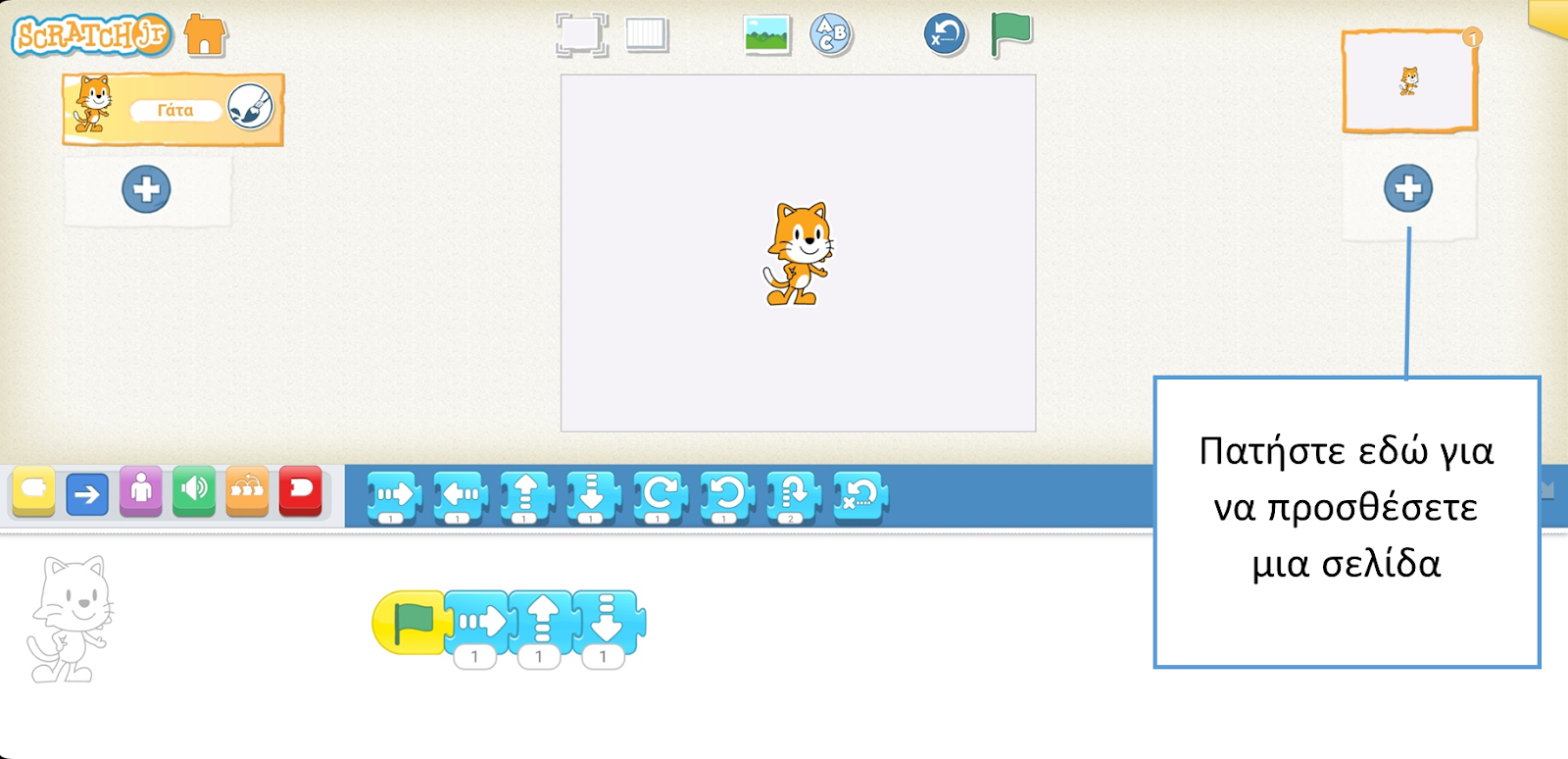Click the green flag start block in script
This screenshot has height=759, width=1568.
[x=411, y=622]
